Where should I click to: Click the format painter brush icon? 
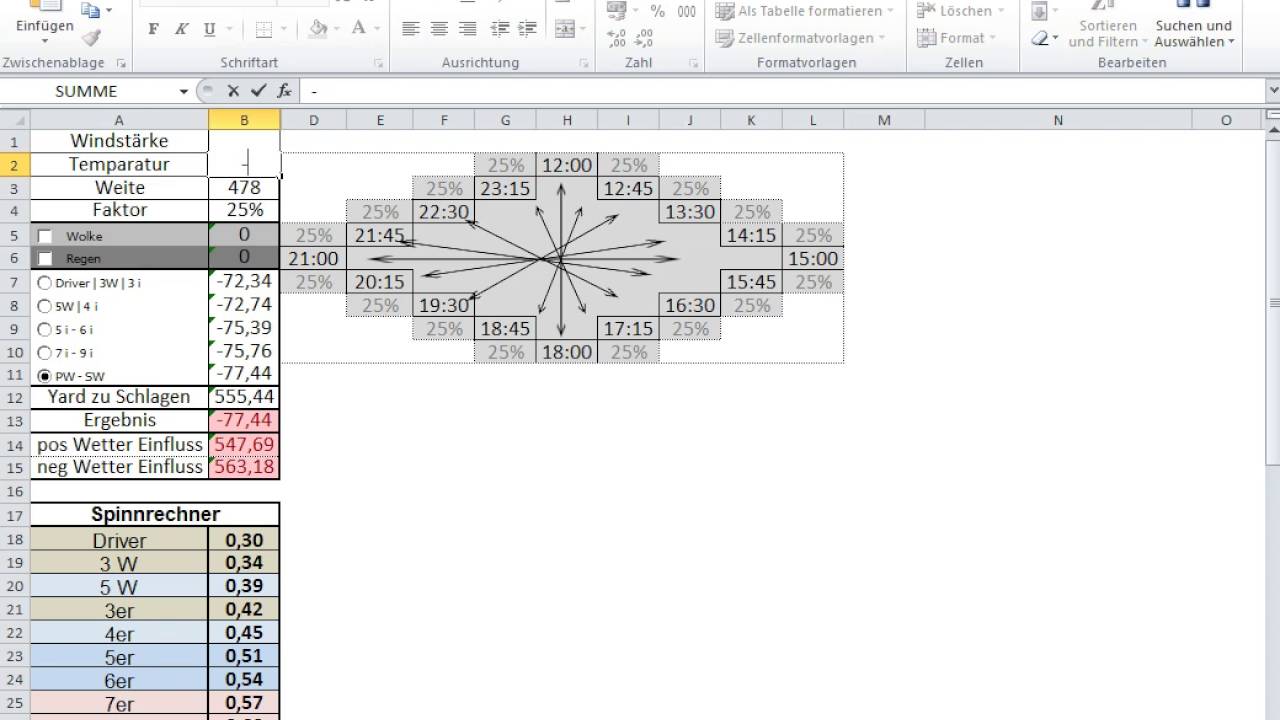point(91,37)
